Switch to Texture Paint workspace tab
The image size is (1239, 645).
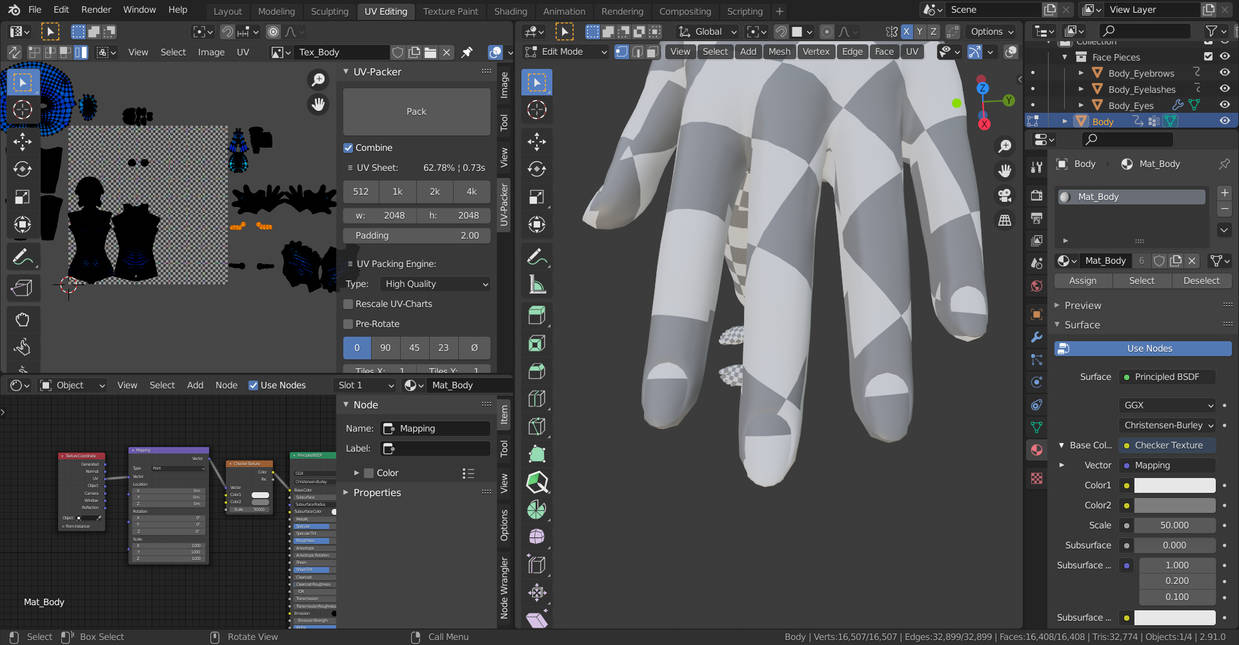click(x=450, y=11)
